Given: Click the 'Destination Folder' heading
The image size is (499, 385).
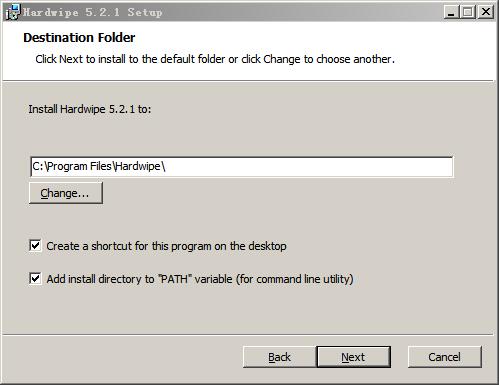Looking at the screenshot, I should click(79, 37).
